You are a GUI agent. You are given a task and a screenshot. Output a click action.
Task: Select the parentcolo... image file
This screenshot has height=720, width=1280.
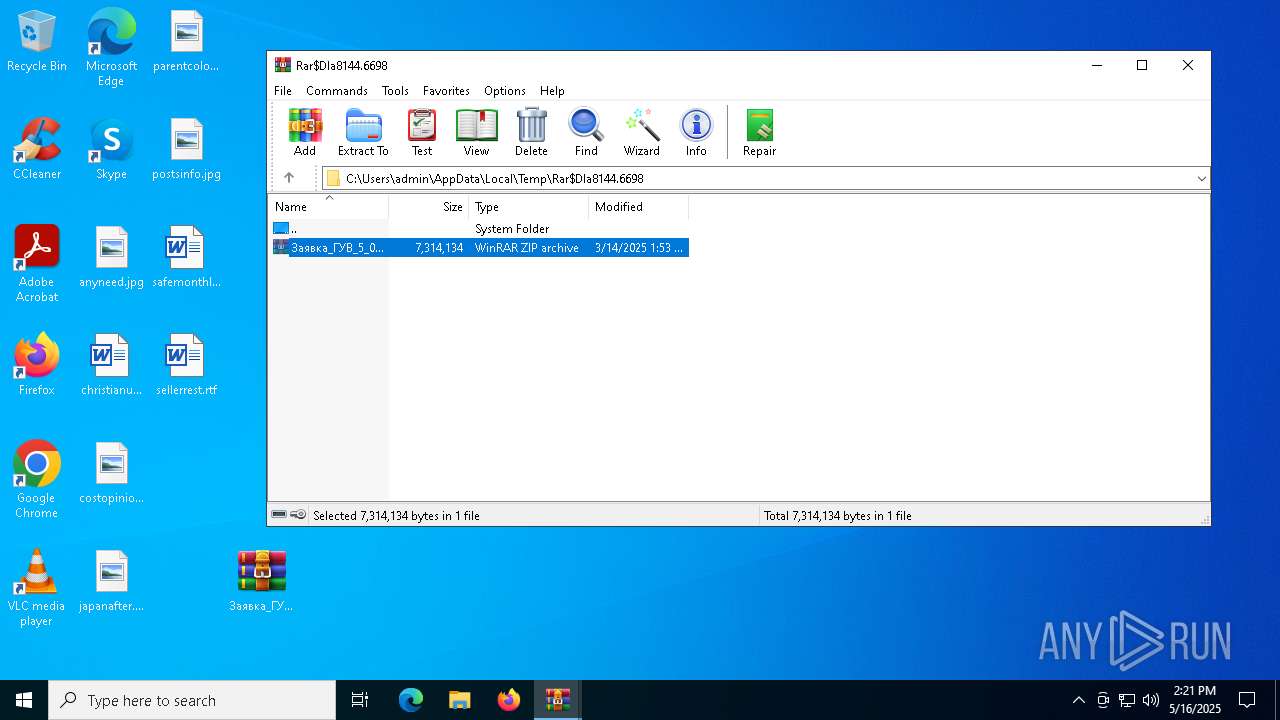(x=186, y=42)
